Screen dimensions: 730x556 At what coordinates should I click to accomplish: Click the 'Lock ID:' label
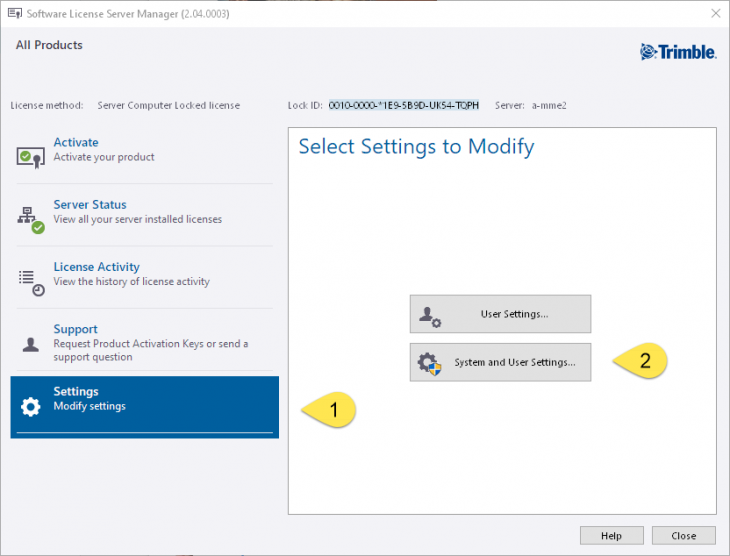[305, 105]
